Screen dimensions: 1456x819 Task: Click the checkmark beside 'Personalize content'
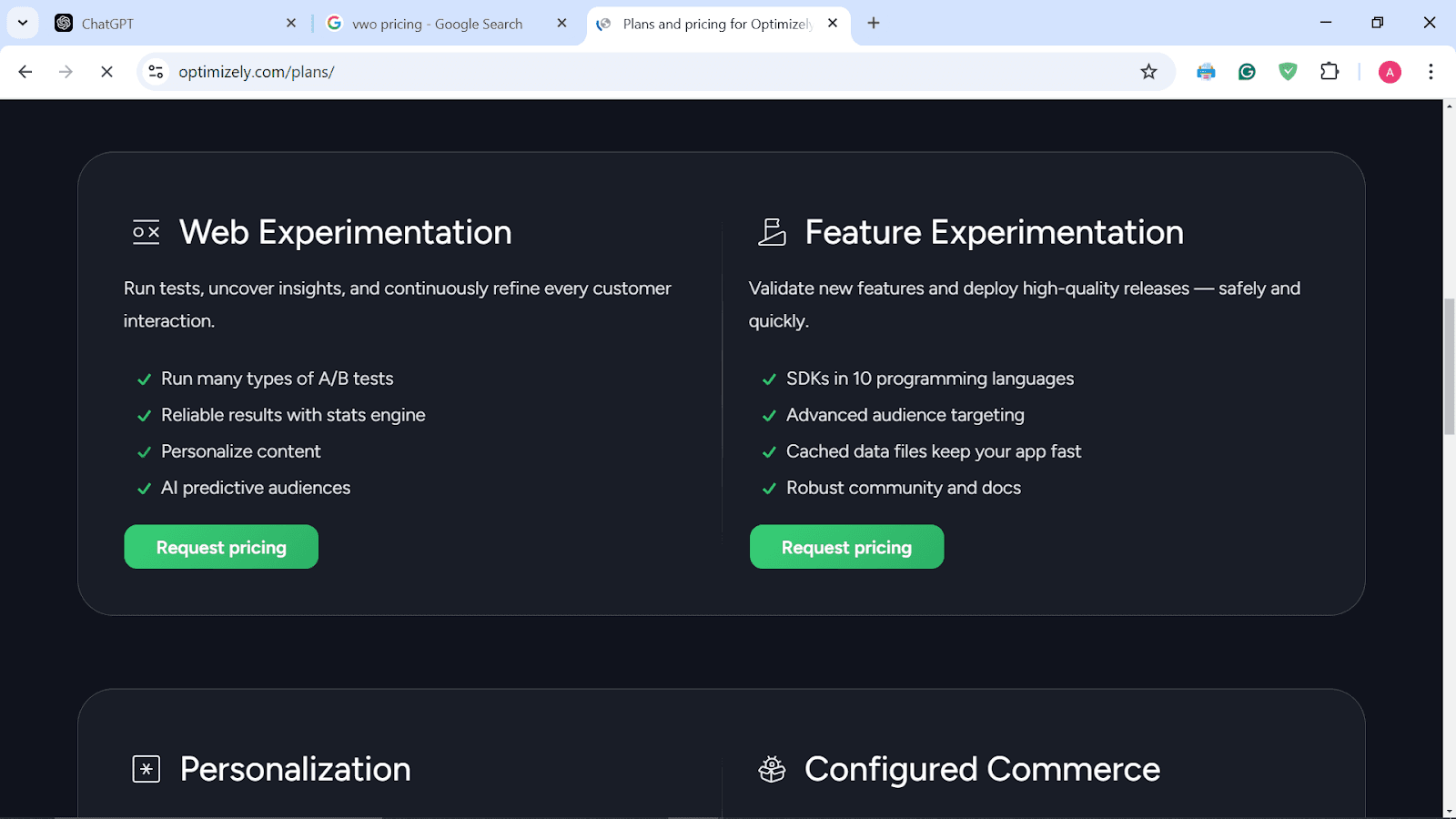(x=144, y=452)
